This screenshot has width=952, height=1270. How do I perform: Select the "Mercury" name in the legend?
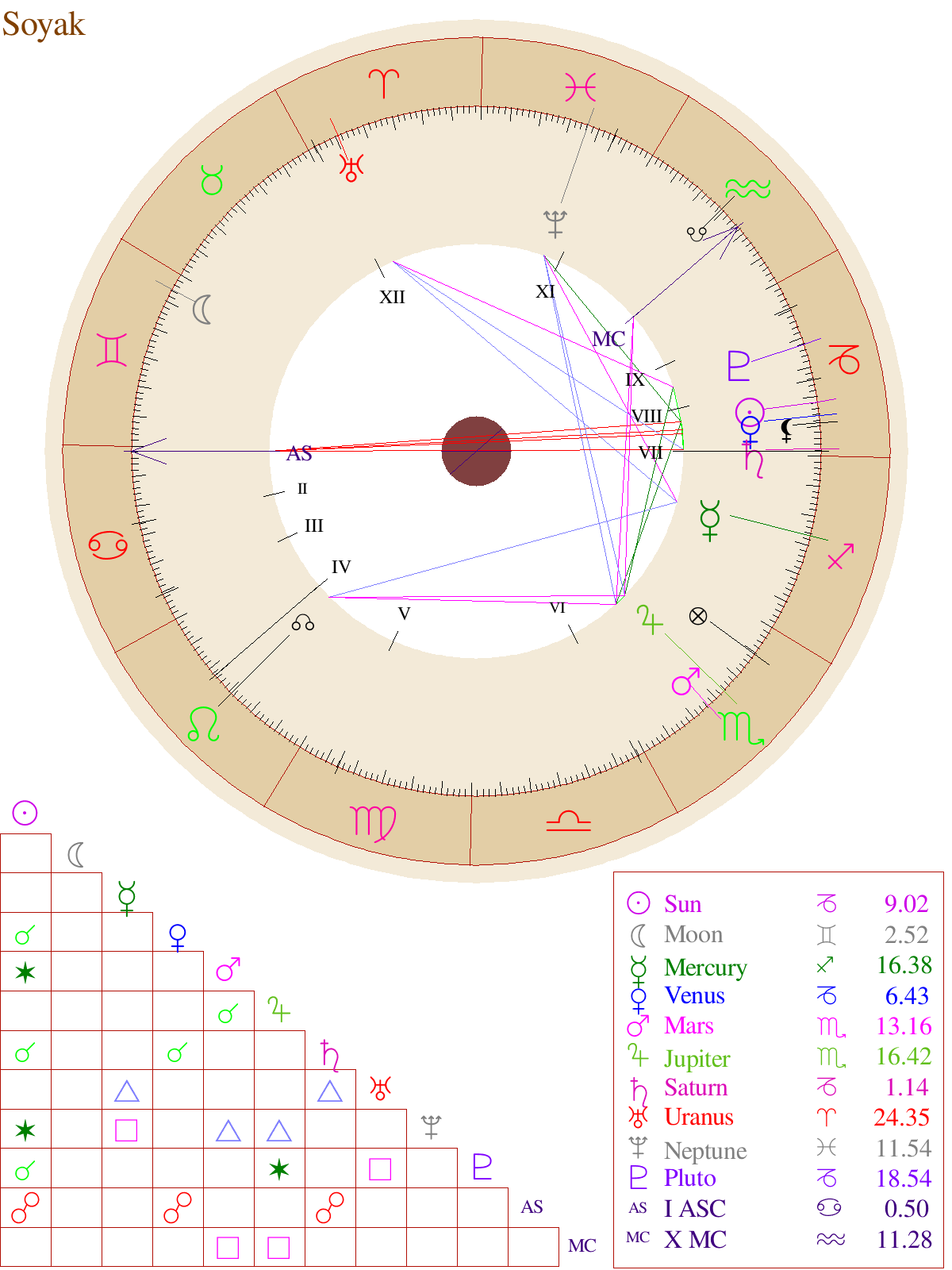705,967
